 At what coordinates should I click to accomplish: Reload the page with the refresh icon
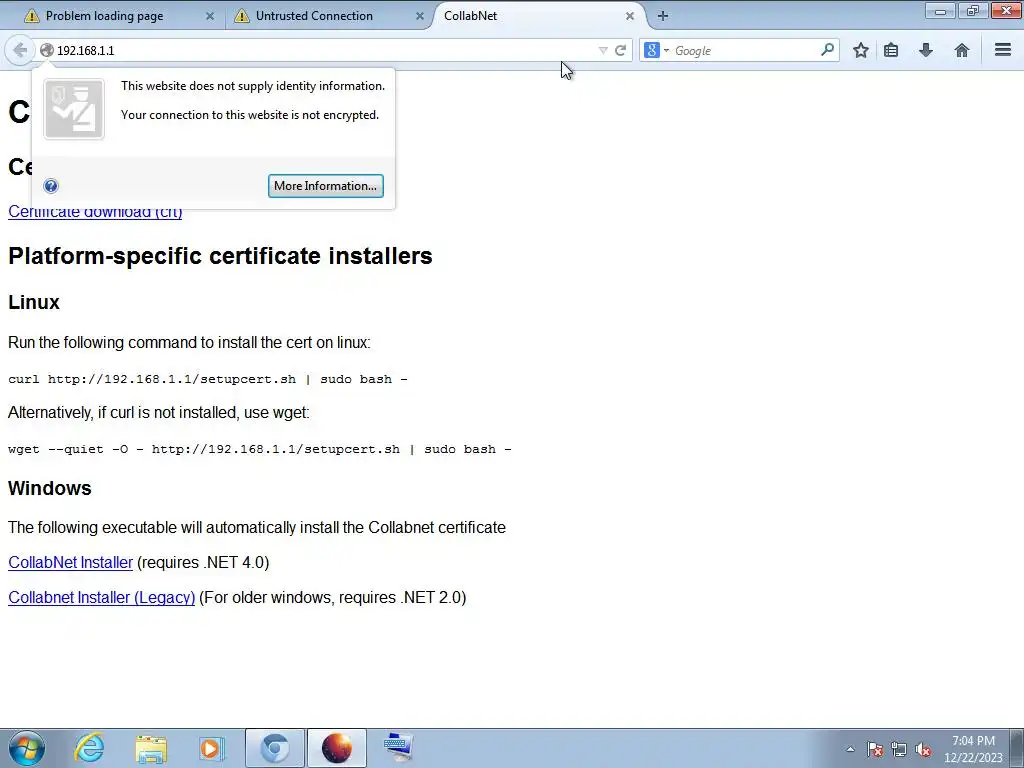(620, 50)
